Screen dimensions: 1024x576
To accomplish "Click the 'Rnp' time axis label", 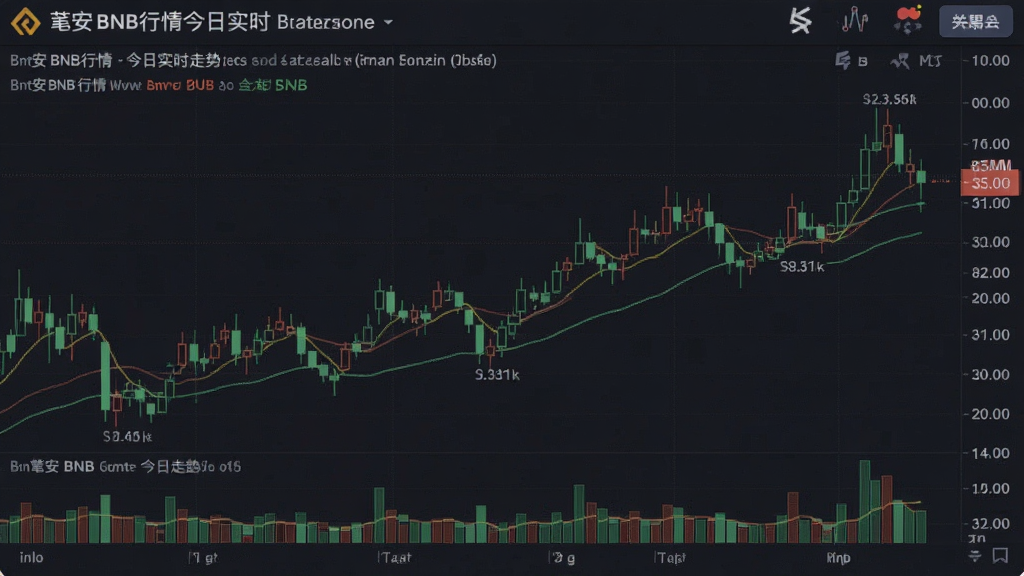I will tap(839, 557).
